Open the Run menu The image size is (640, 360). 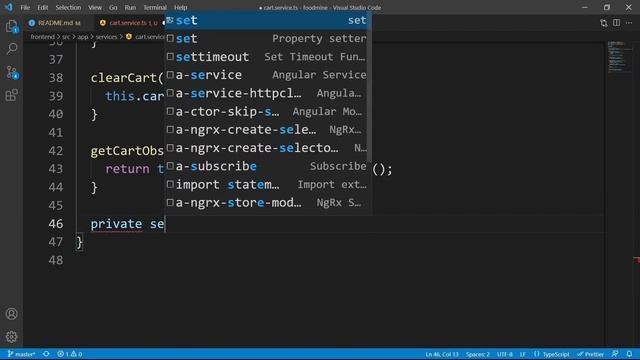130,7
